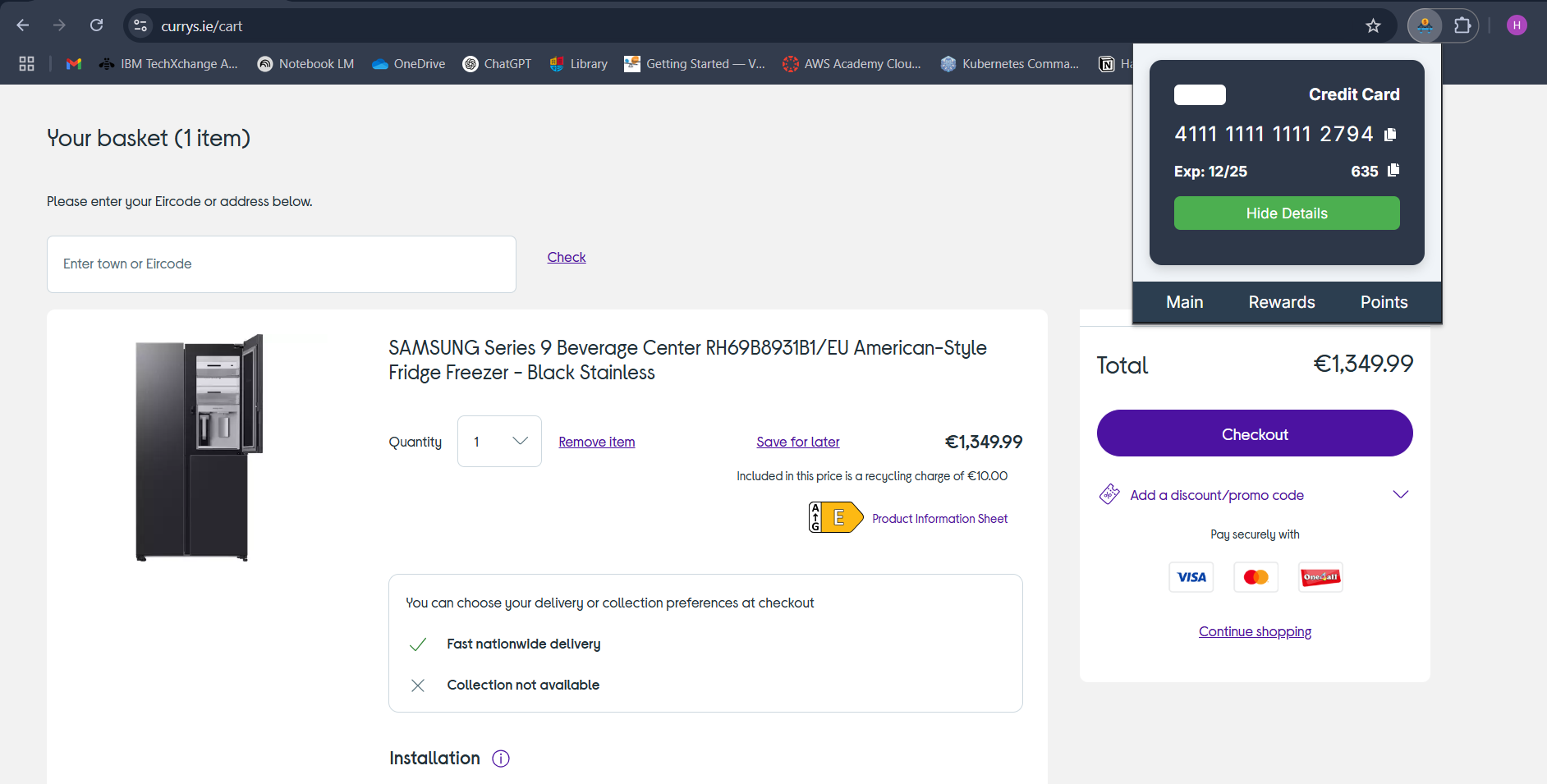Click Continue shopping link
Image resolution: width=1547 pixels, height=784 pixels.
pyautogui.click(x=1255, y=631)
